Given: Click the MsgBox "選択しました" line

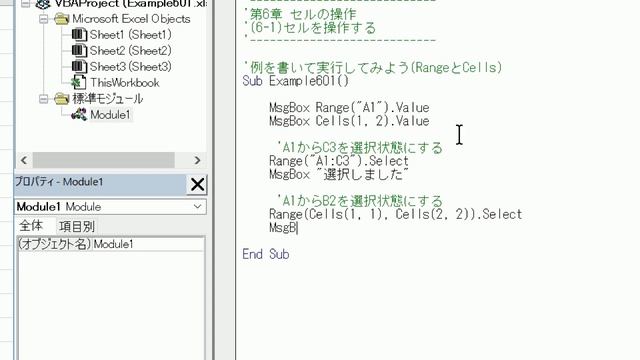Looking at the screenshot, I should pos(338,174).
